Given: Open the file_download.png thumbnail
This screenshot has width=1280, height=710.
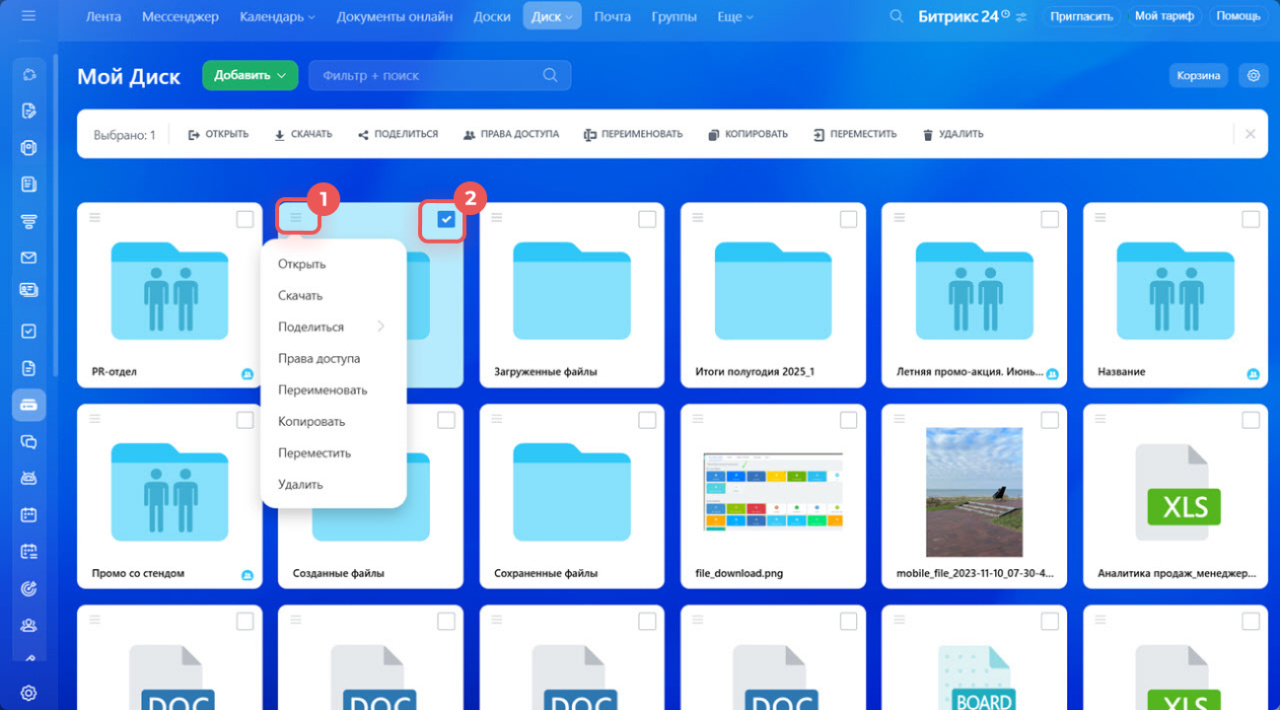Looking at the screenshot, I should click(x=772, y=491).
